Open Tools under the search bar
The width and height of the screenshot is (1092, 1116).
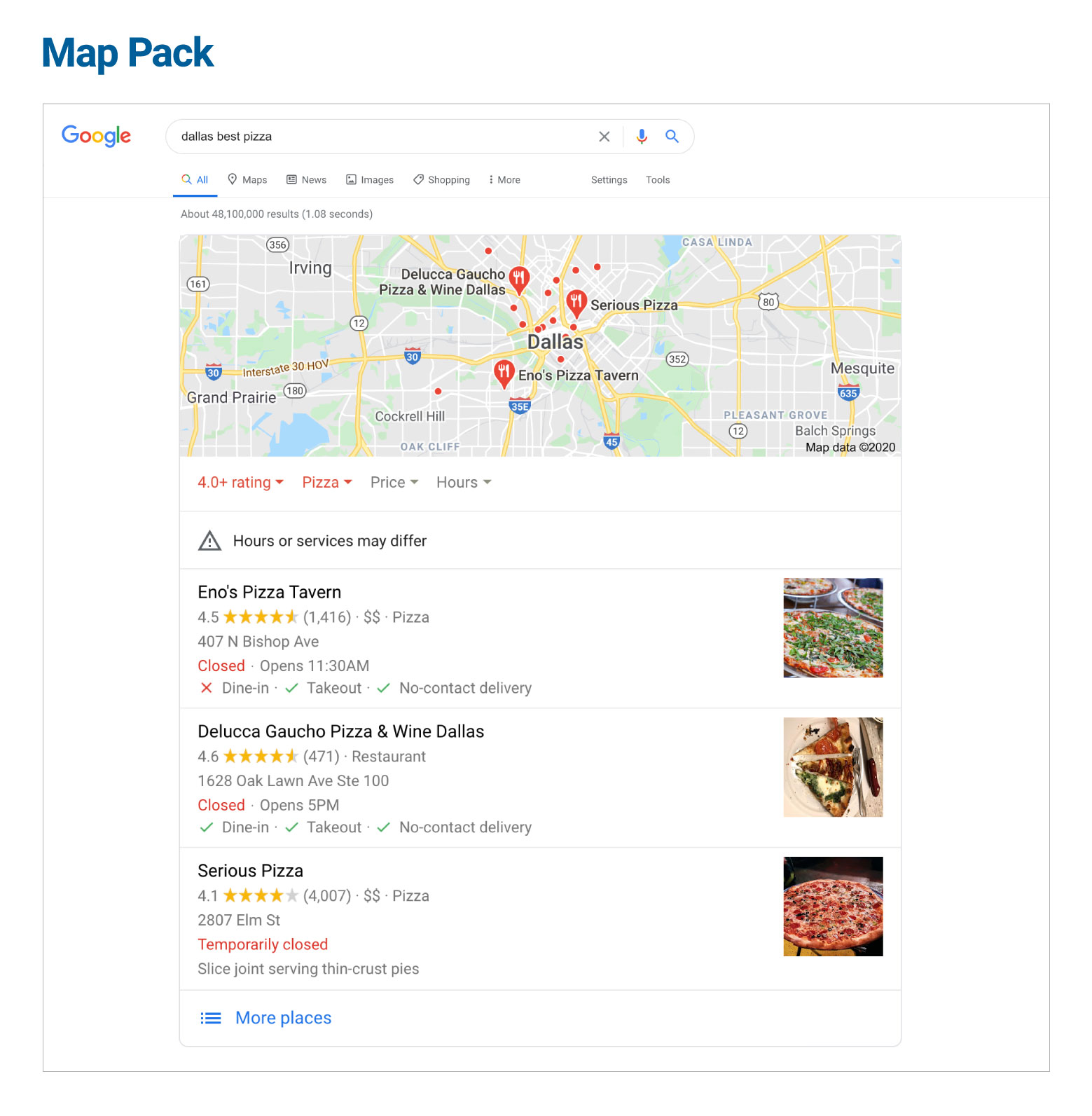[x=658, y=179]
